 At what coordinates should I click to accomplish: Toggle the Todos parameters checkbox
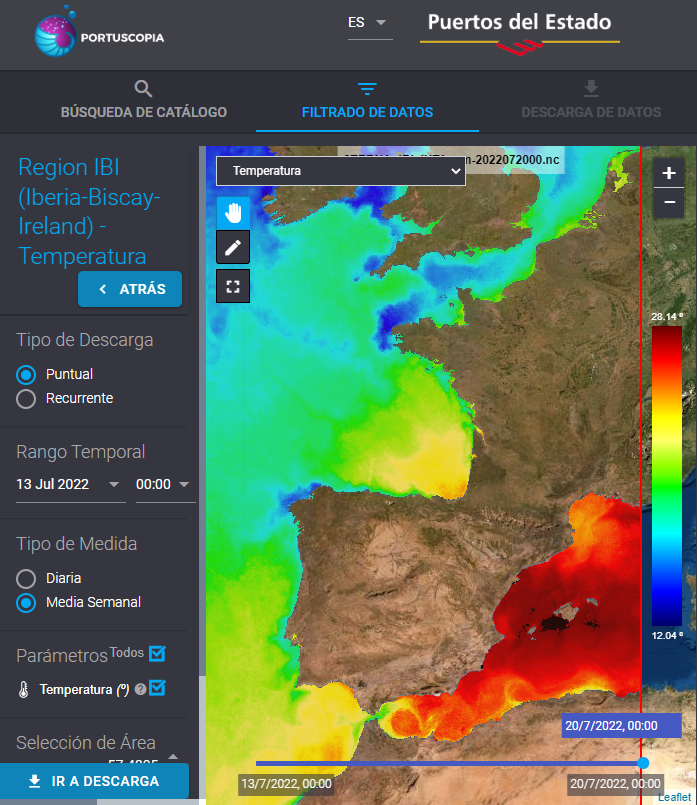[157, 654]
